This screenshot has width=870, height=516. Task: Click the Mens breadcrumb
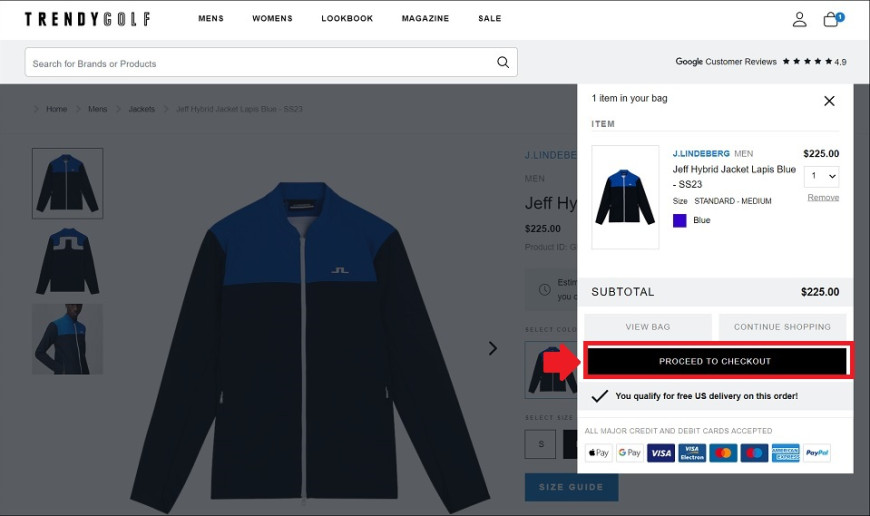tap(98, 109)
